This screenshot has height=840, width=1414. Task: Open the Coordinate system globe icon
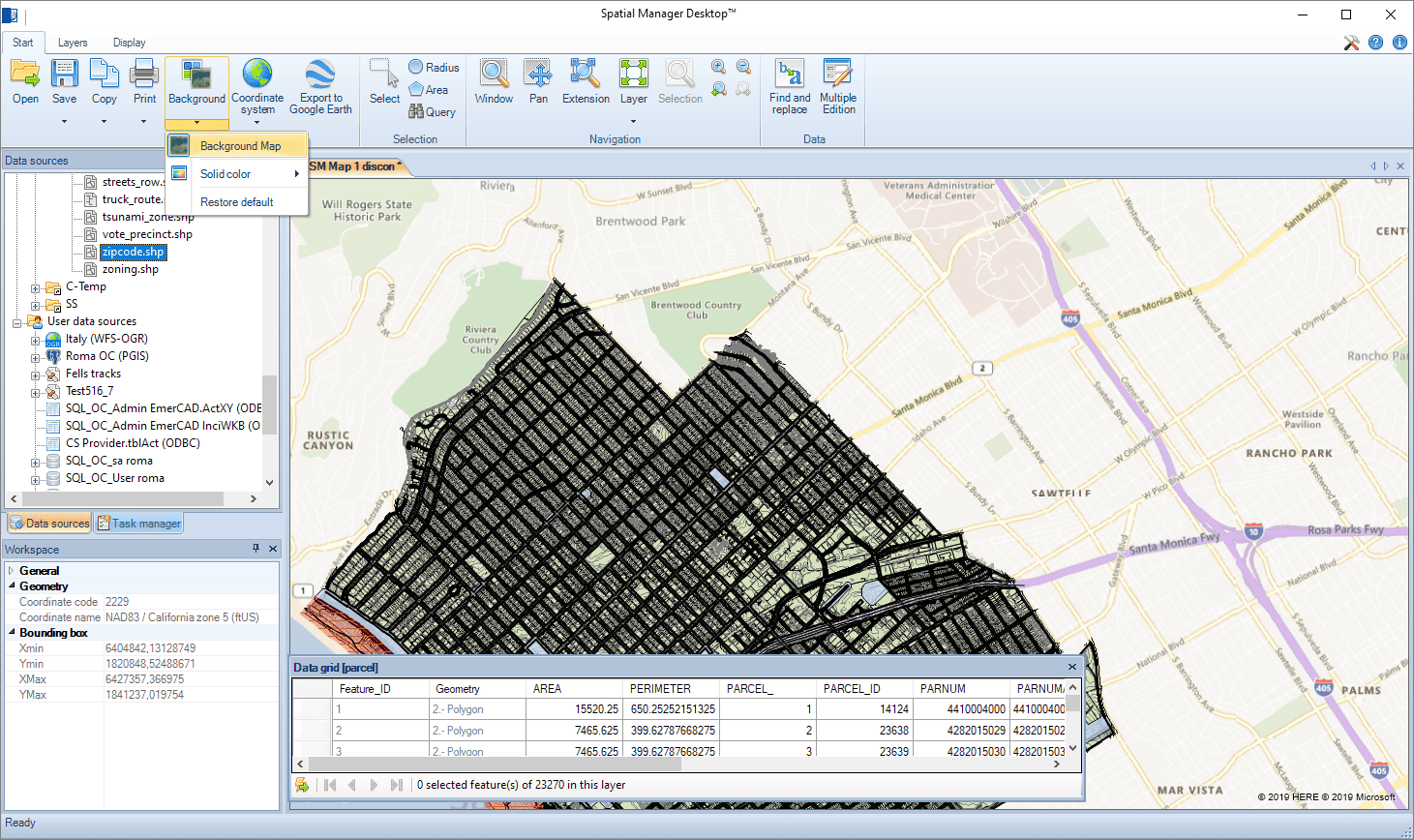pos(257,74)
